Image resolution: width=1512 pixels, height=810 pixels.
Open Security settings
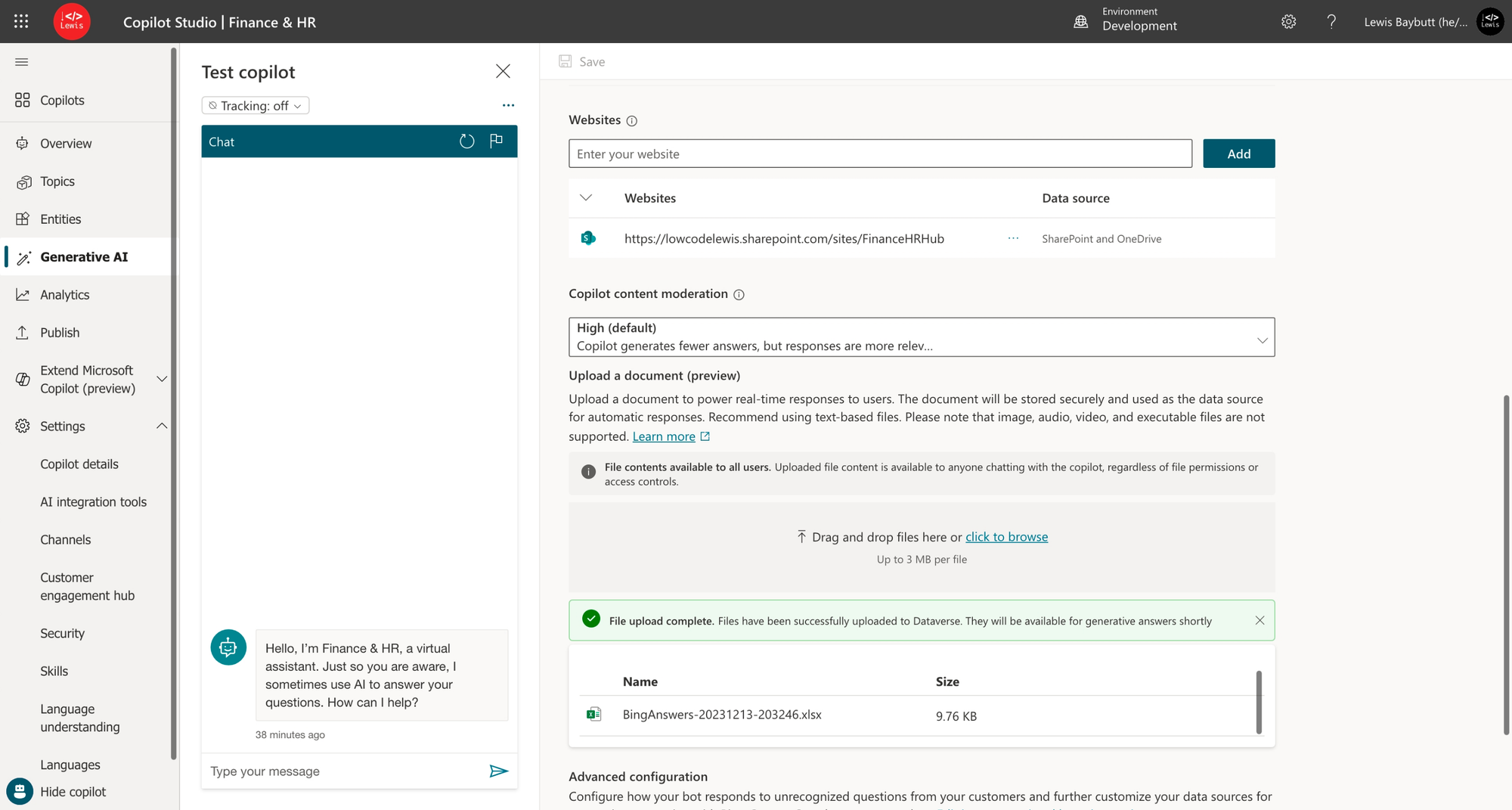(x=63, y=633)
